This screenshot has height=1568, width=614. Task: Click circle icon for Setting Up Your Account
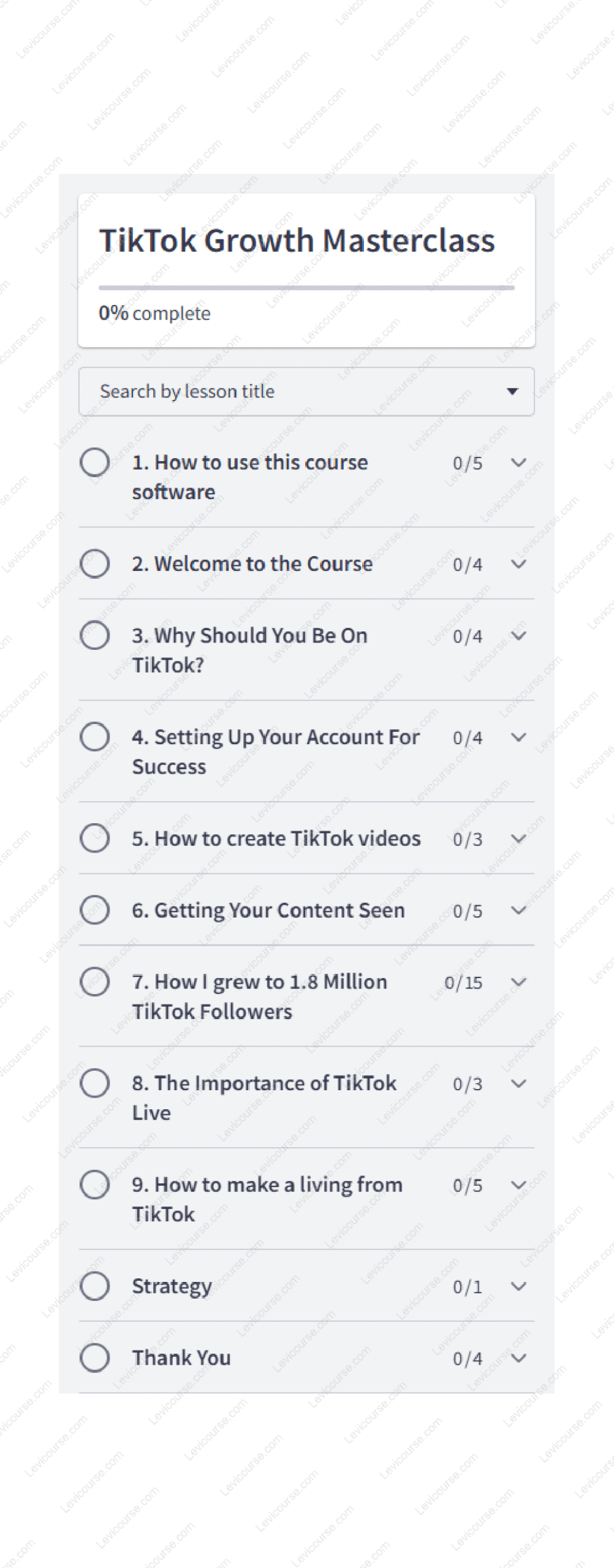coord(95,736)
